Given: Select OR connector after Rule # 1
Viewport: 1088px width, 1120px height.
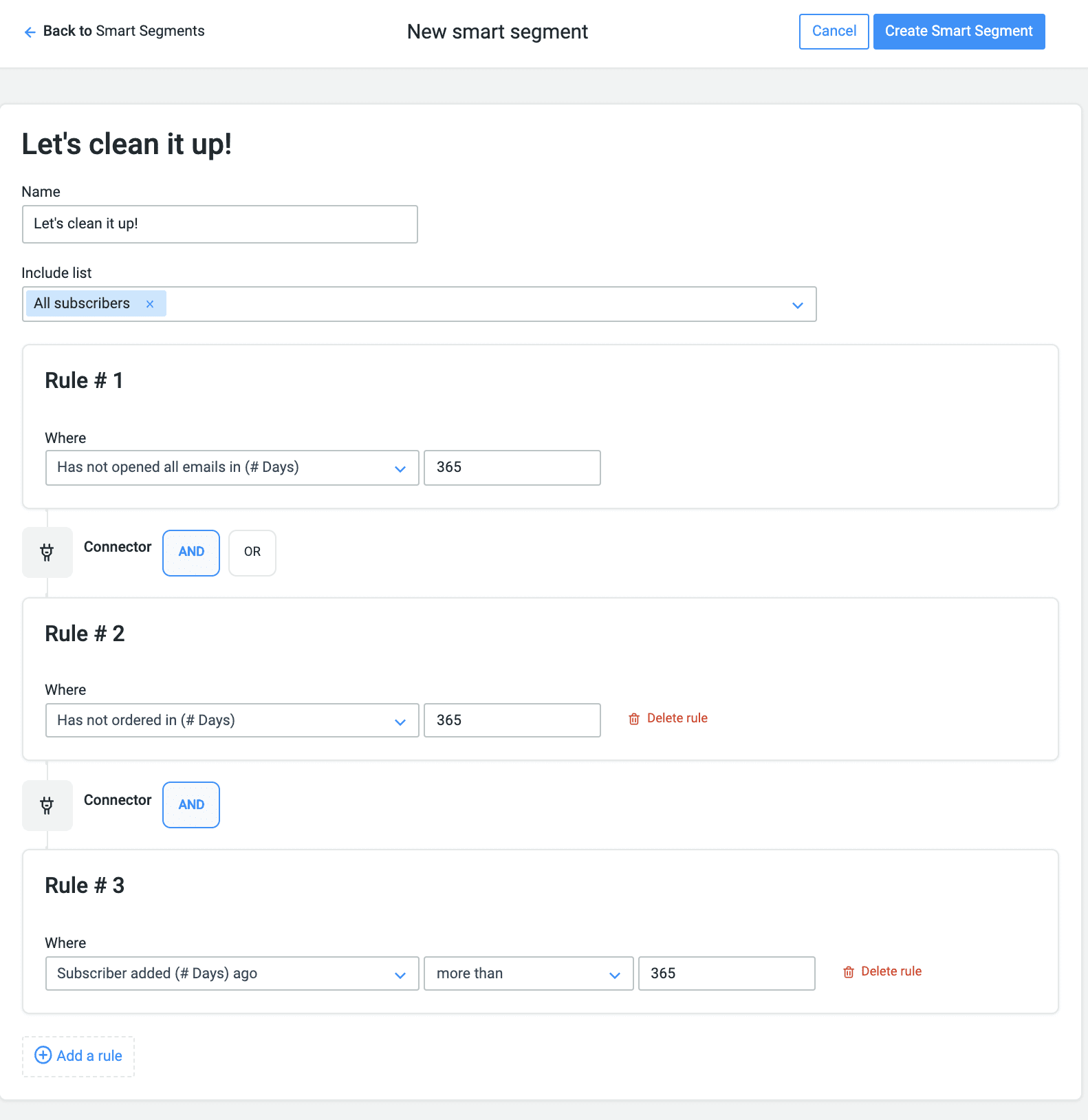Looking at the screenshot, I should pyautogui.click(x=252, y=552).
